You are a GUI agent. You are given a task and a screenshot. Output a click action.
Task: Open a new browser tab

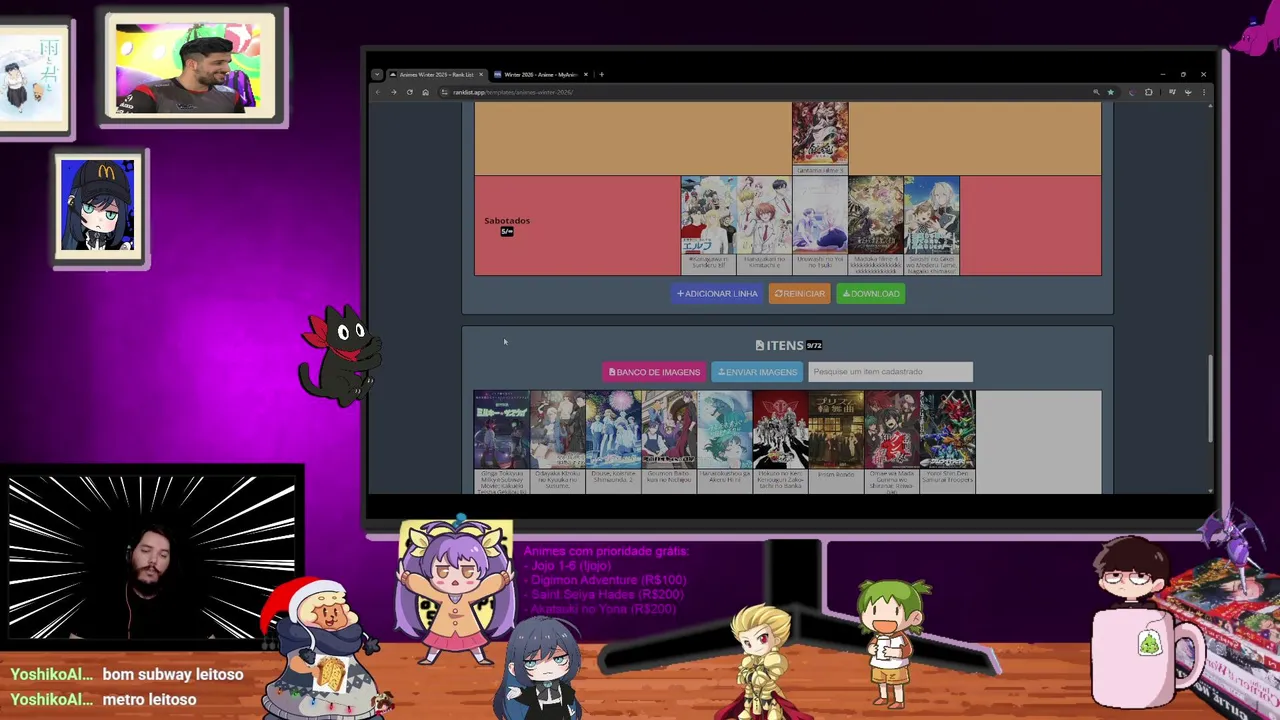[601, 74]
